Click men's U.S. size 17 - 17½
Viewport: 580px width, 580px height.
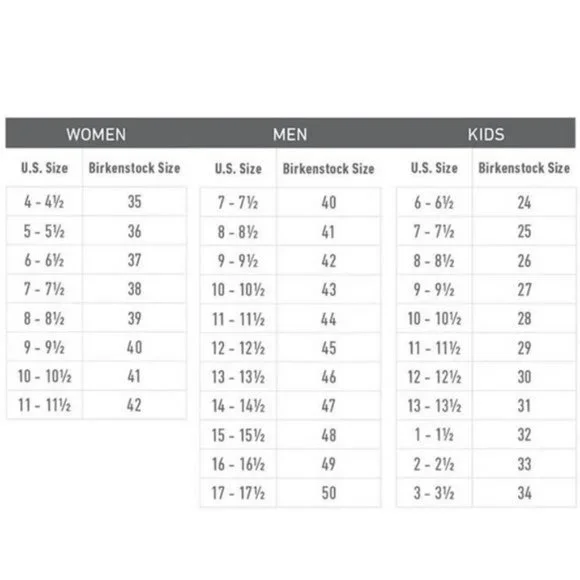(238, 493)
